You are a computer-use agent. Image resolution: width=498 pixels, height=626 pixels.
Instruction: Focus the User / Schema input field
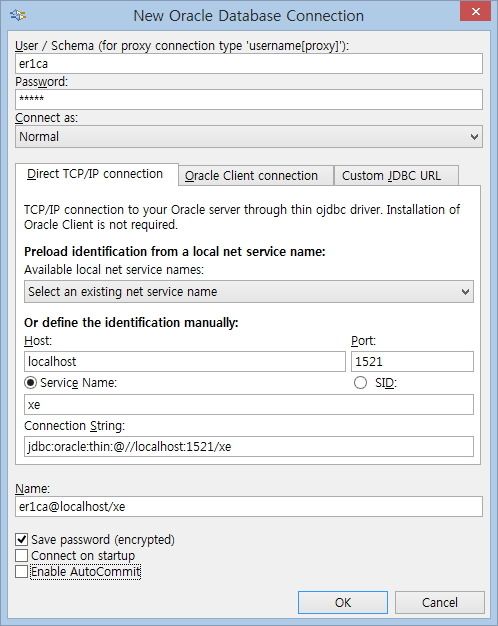(249, 63)
